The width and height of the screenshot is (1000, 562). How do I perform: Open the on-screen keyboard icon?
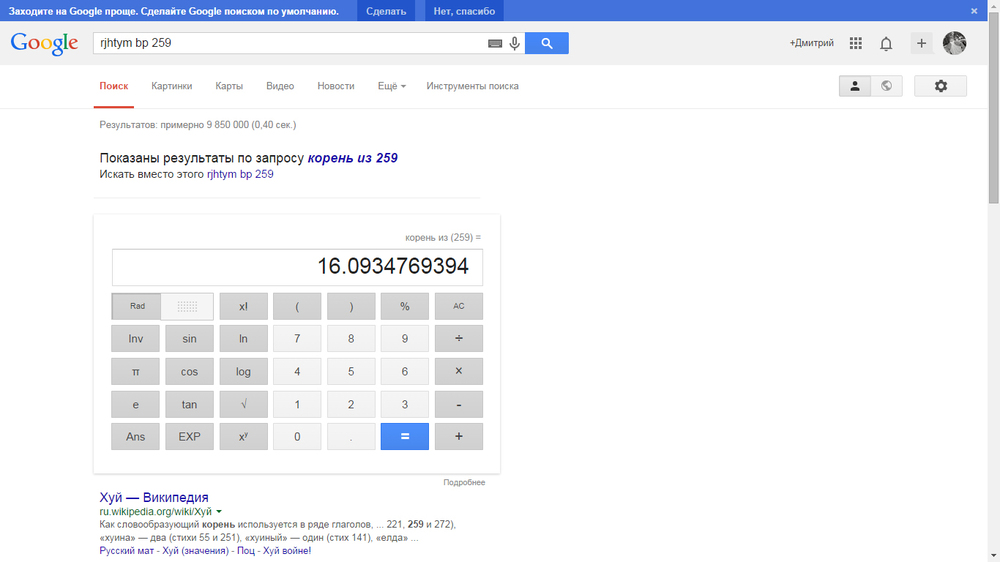pos(494,44)
